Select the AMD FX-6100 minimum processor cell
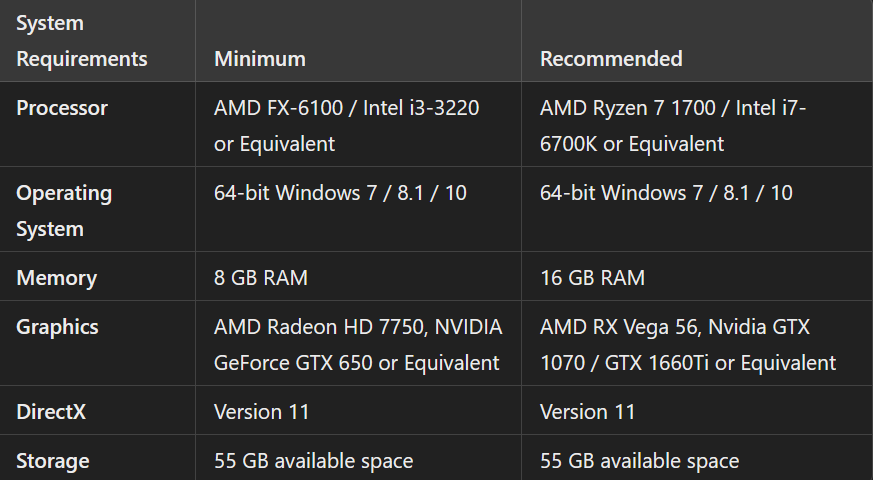This screenshot has width=873, height=480. coord(346,125)
